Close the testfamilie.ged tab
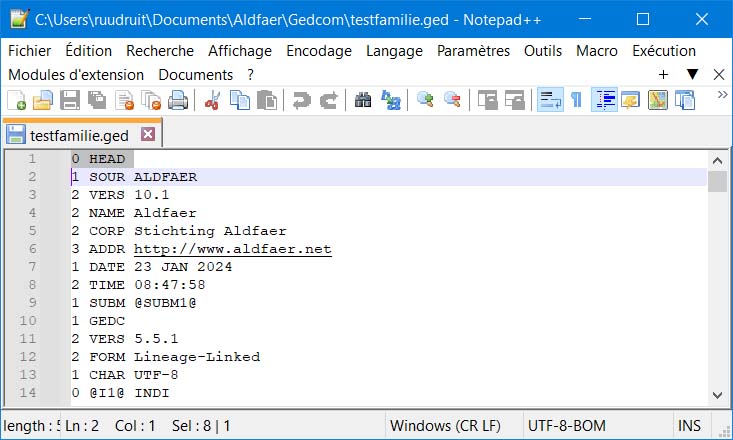733x440 pixels. click(x=148, y=133)
